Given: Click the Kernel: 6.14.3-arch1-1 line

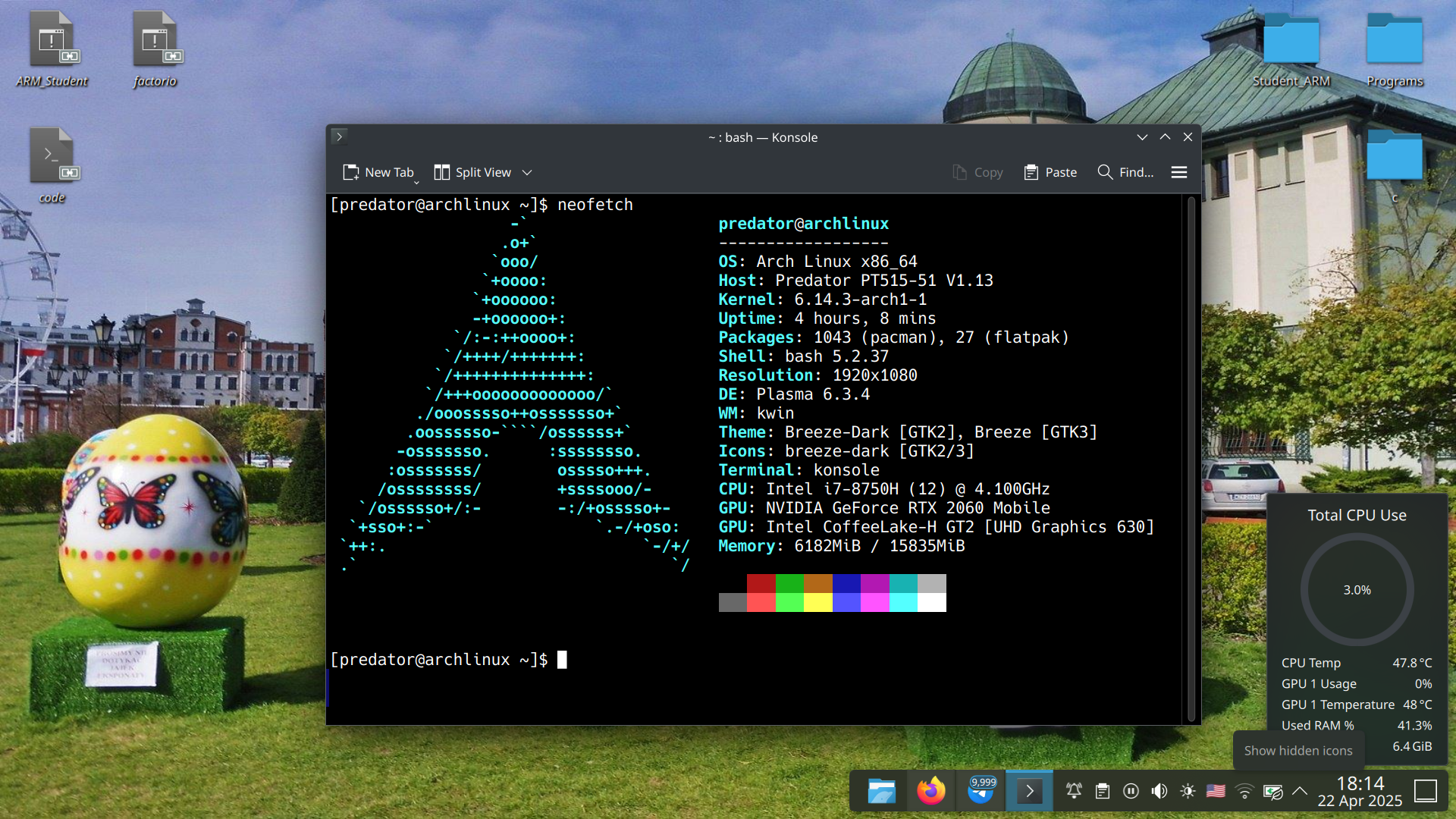Looking at the screenshot, I should 822,300.
